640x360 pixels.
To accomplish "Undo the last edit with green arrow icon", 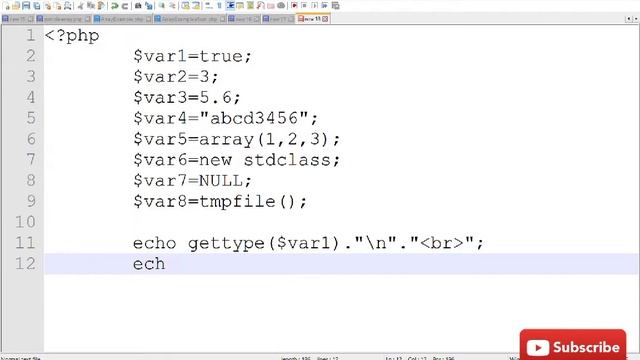I will [114, 6].
